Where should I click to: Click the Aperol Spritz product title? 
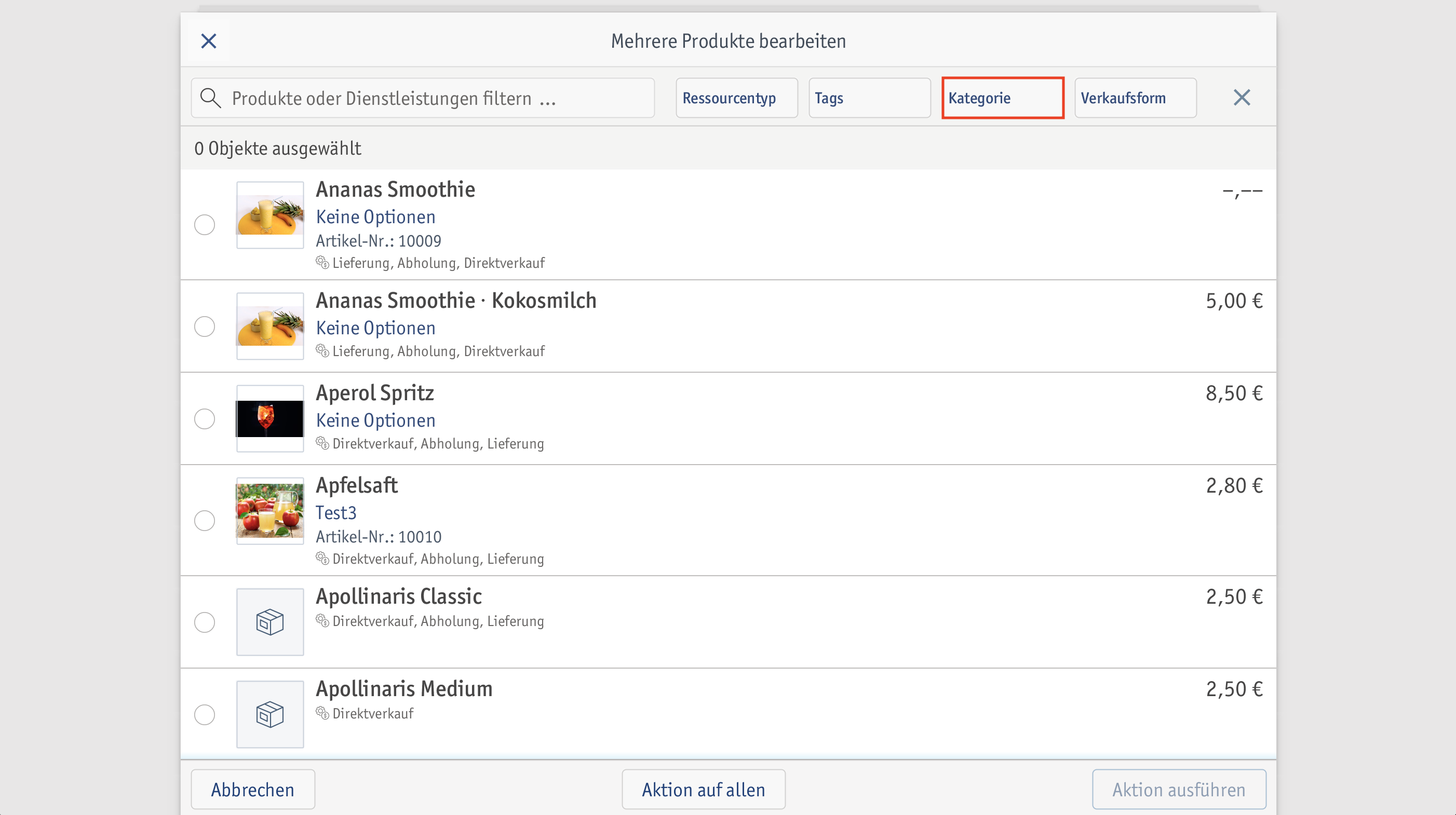click(375, 393)
